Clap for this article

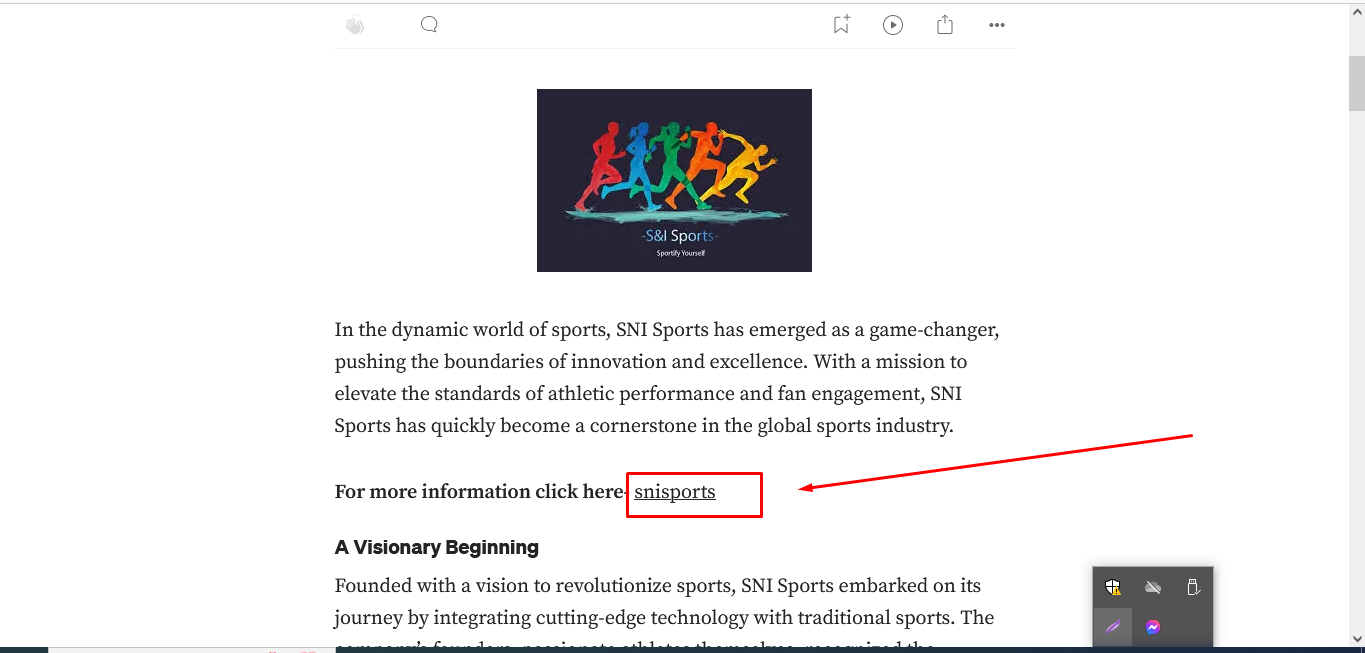tap(354, 26)
